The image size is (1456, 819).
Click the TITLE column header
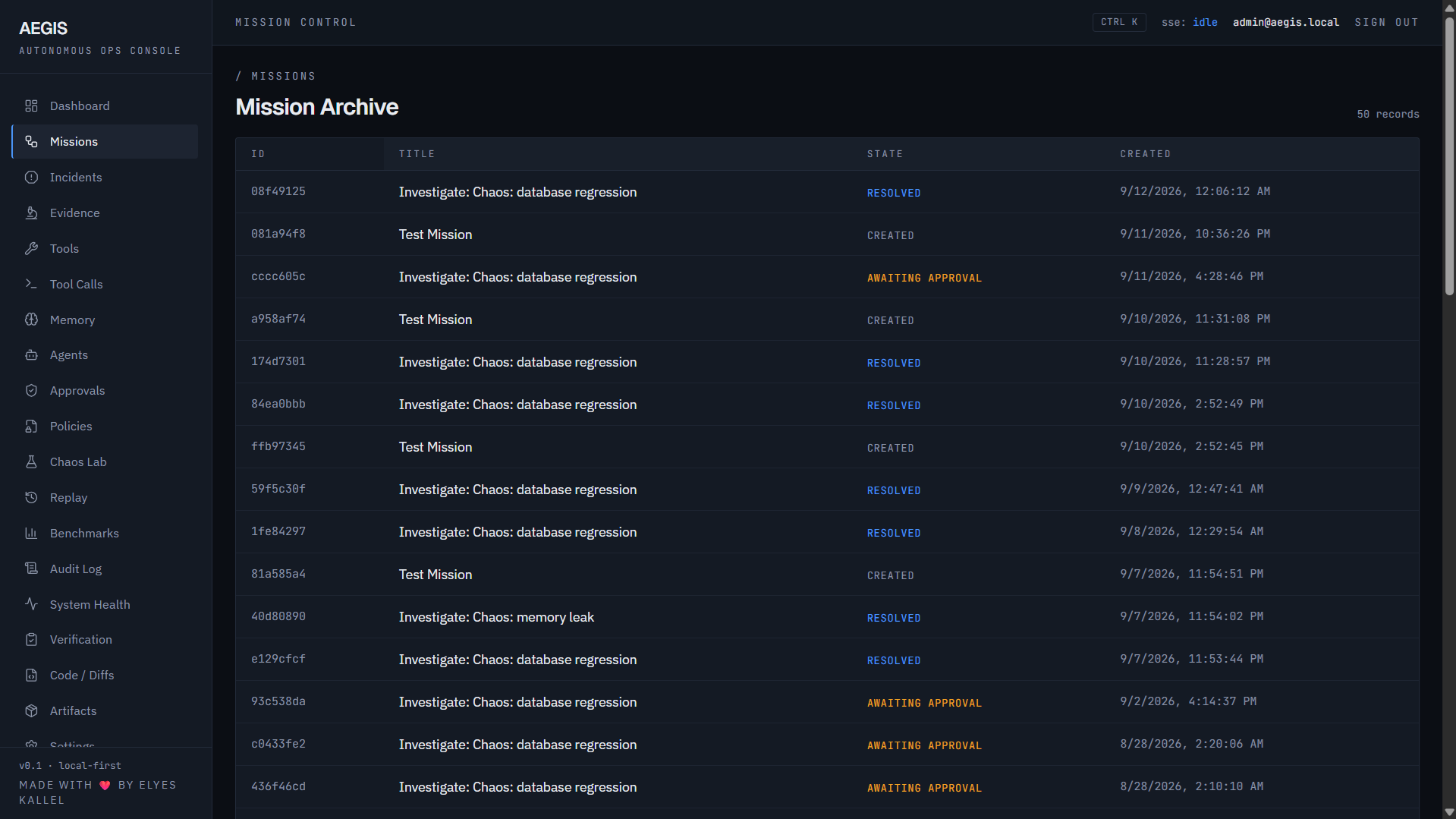[x=417, y=154]
